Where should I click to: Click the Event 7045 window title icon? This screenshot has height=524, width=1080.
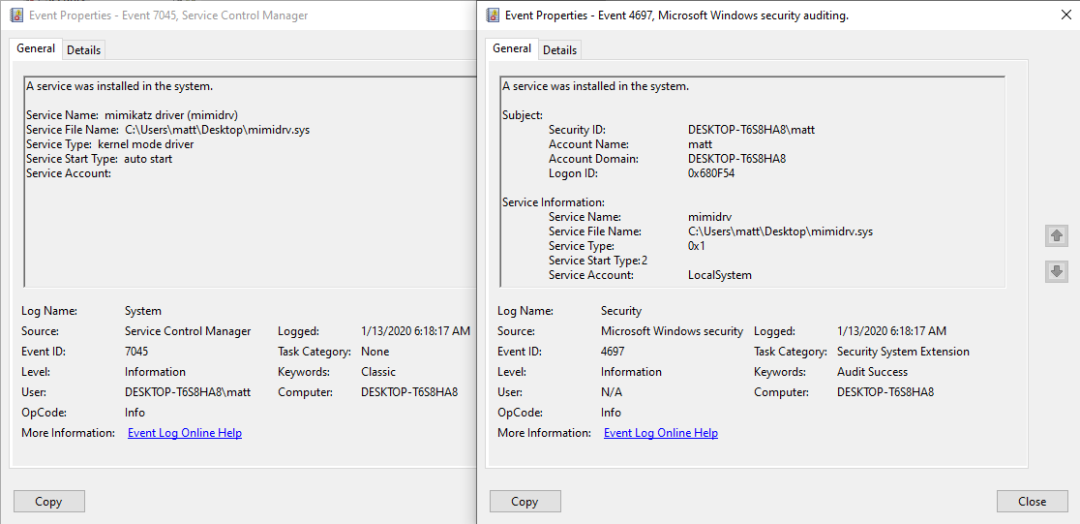click(x=16, y=15)
